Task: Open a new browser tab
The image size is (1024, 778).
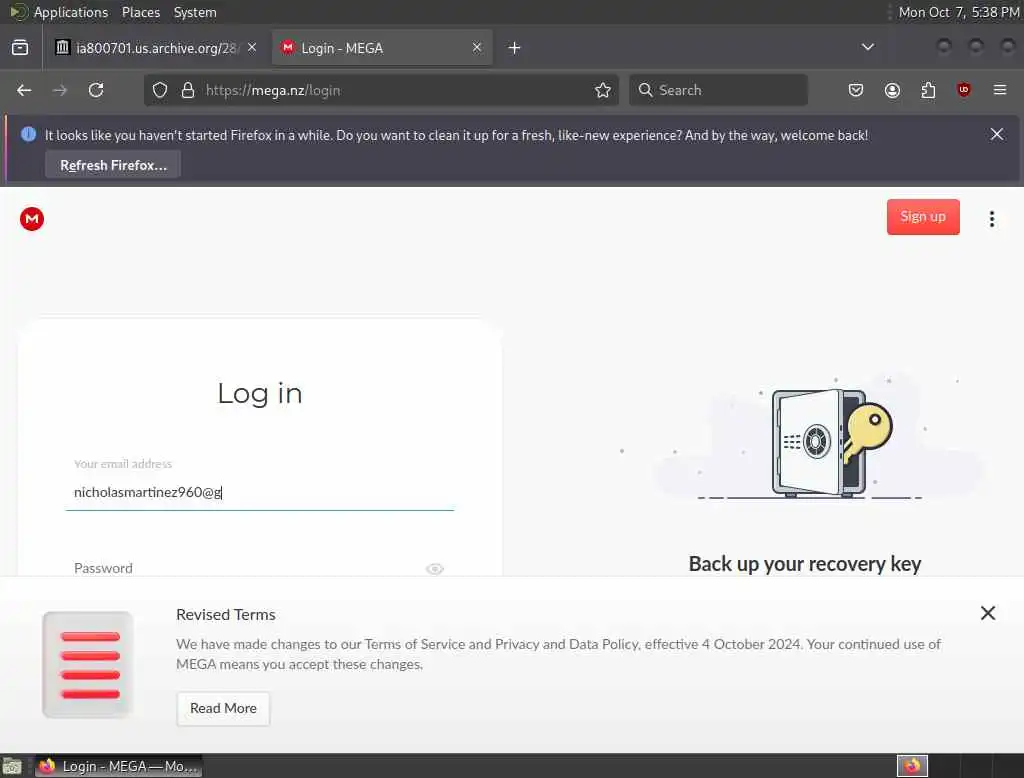Action: tap(514, 48)
